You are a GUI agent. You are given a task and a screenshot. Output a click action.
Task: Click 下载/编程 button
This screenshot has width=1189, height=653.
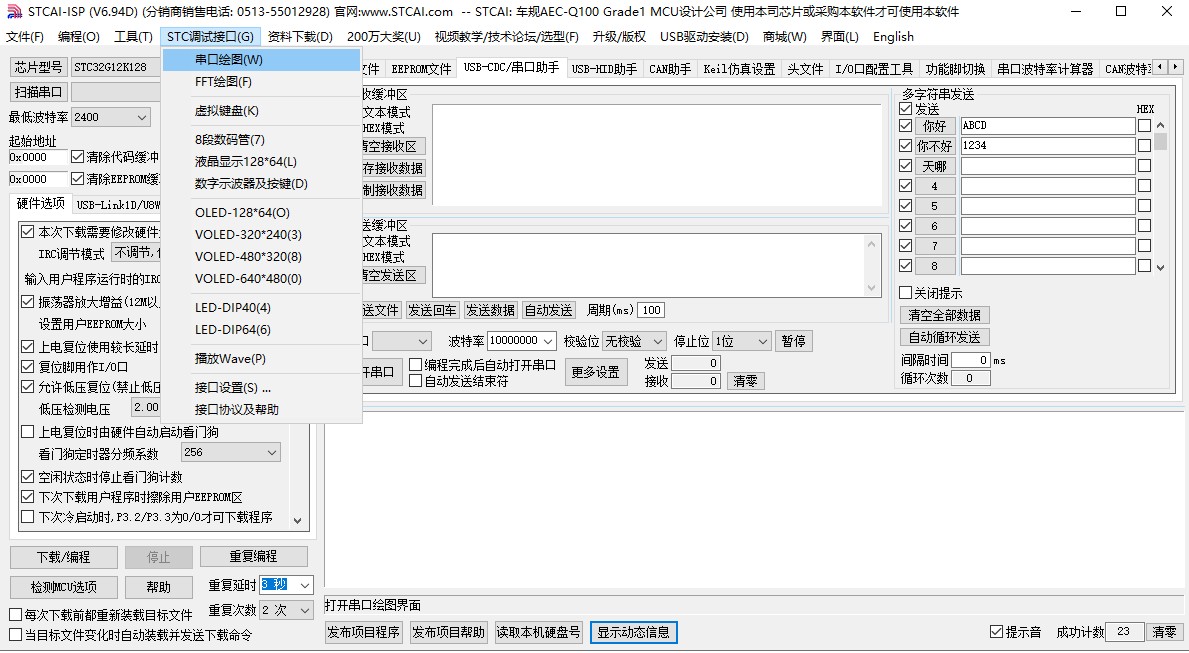coord(64,557)
